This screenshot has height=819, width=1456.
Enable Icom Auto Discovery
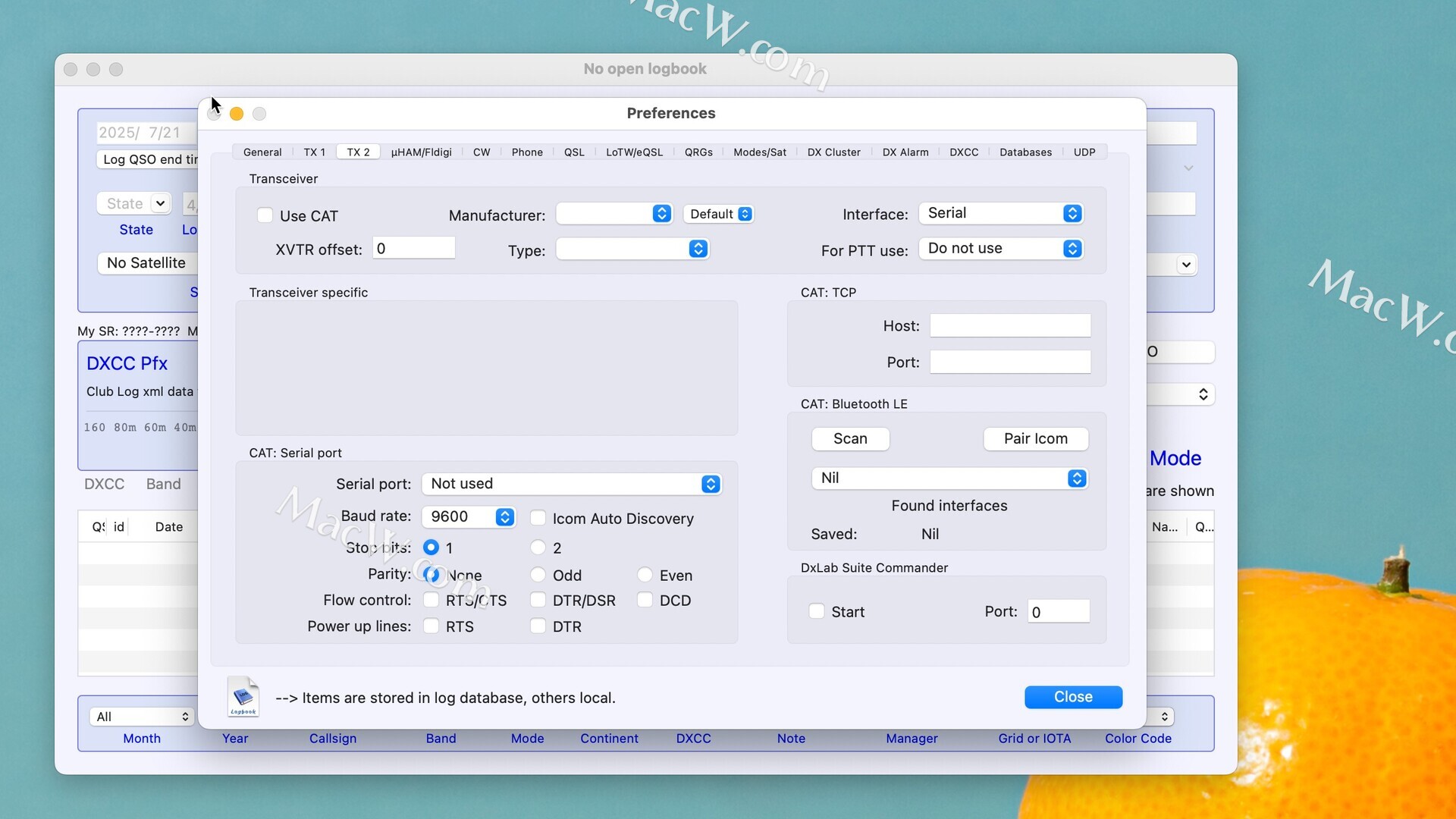(538, 518)
